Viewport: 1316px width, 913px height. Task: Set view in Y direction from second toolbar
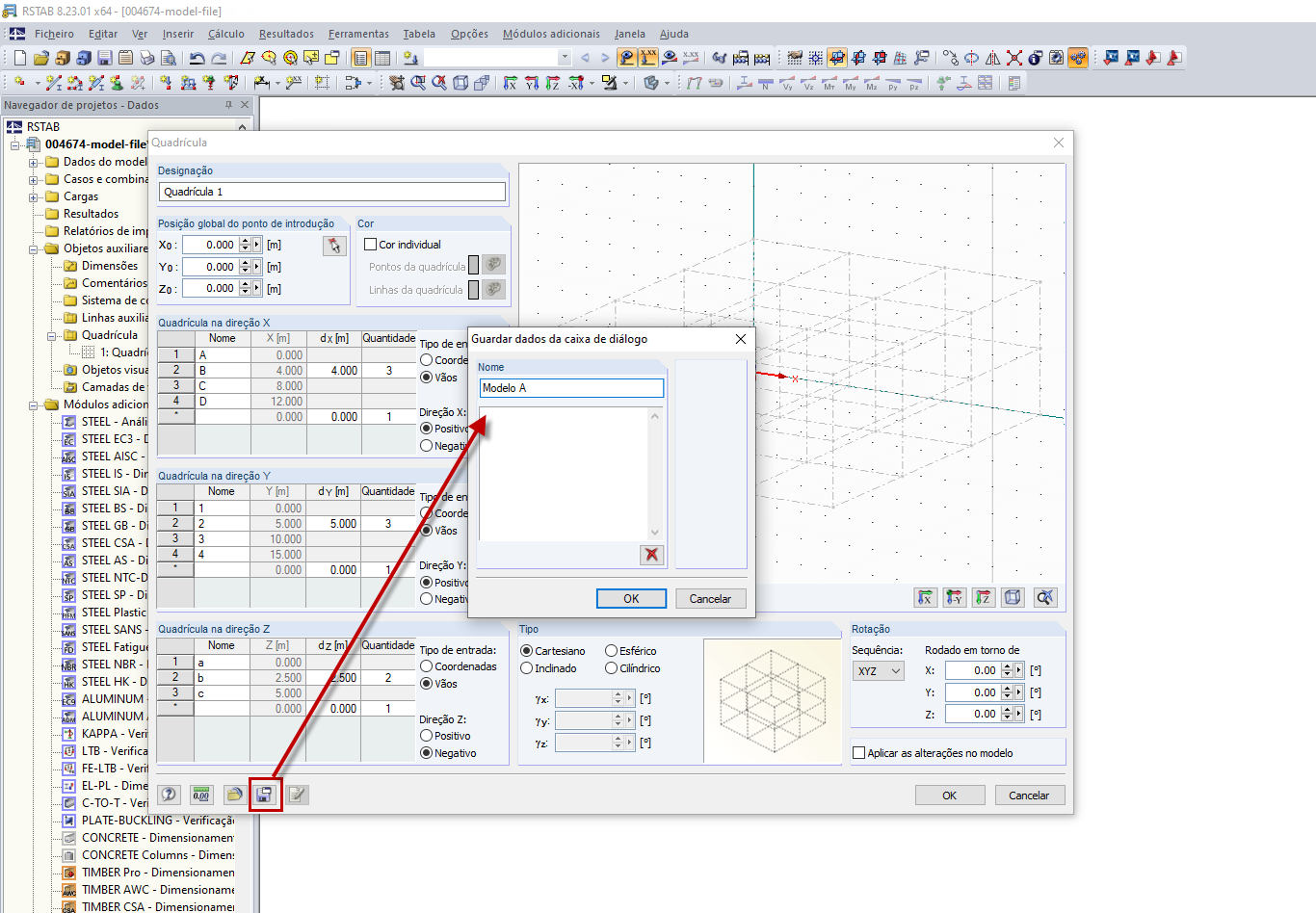click(532, 83)
